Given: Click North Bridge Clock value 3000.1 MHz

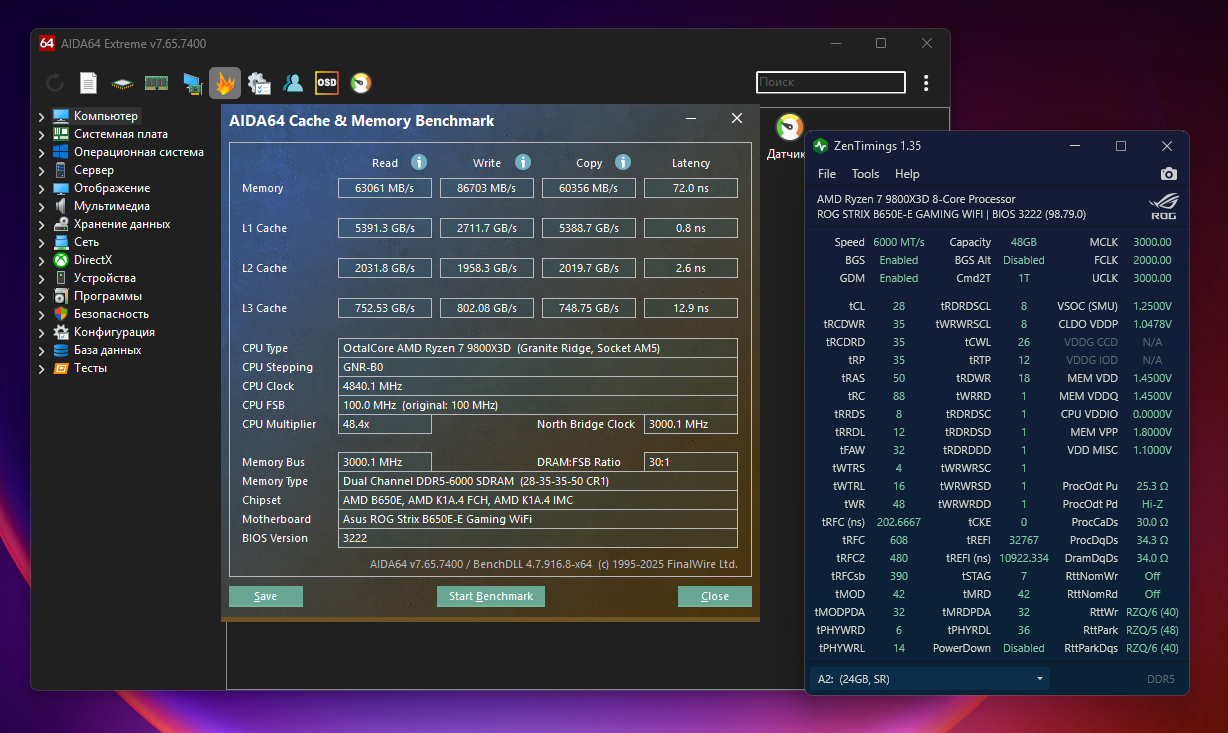Looking at the screenshot, I should pyautogui.click(x=691, y=424).
